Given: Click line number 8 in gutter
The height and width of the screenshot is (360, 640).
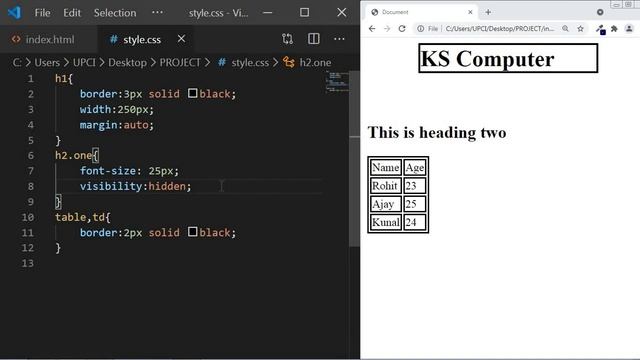Looking at the screenshot, I should pyautogui.click(x=31, y=186).
